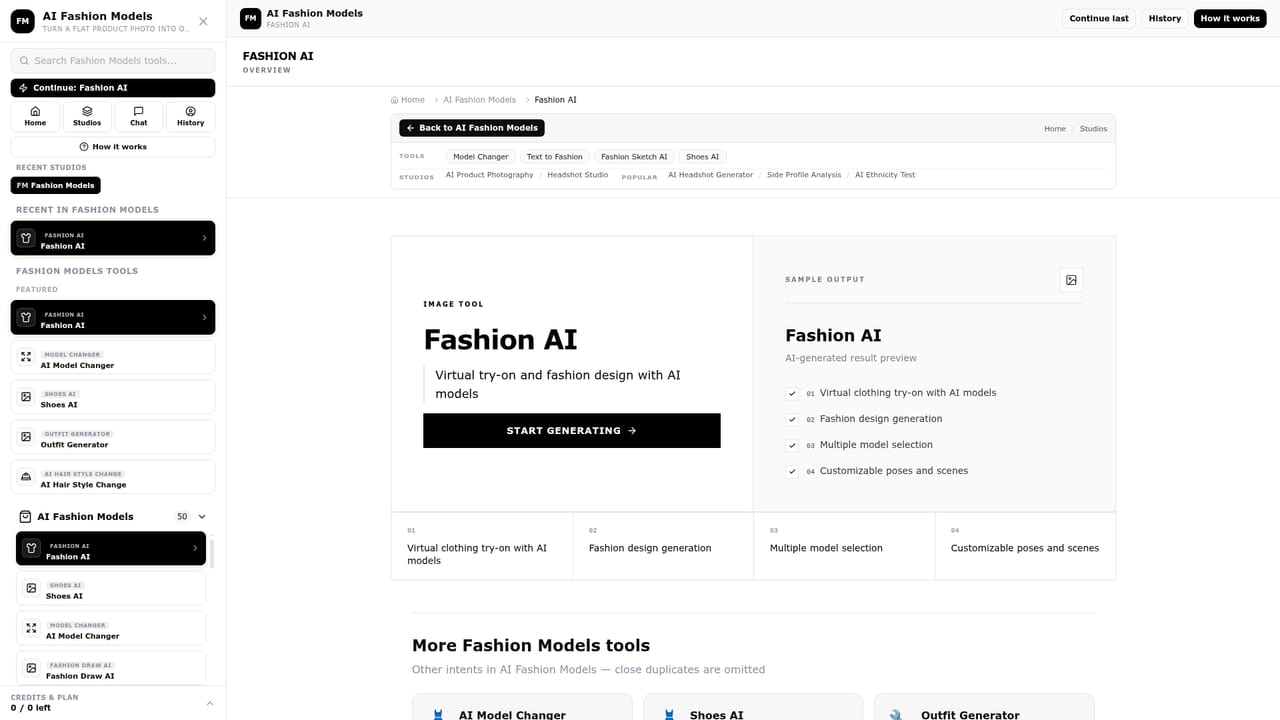Open the Model Changer tool chip
This screenshot has height=720, width=1280.
click(x=480, y=156)
